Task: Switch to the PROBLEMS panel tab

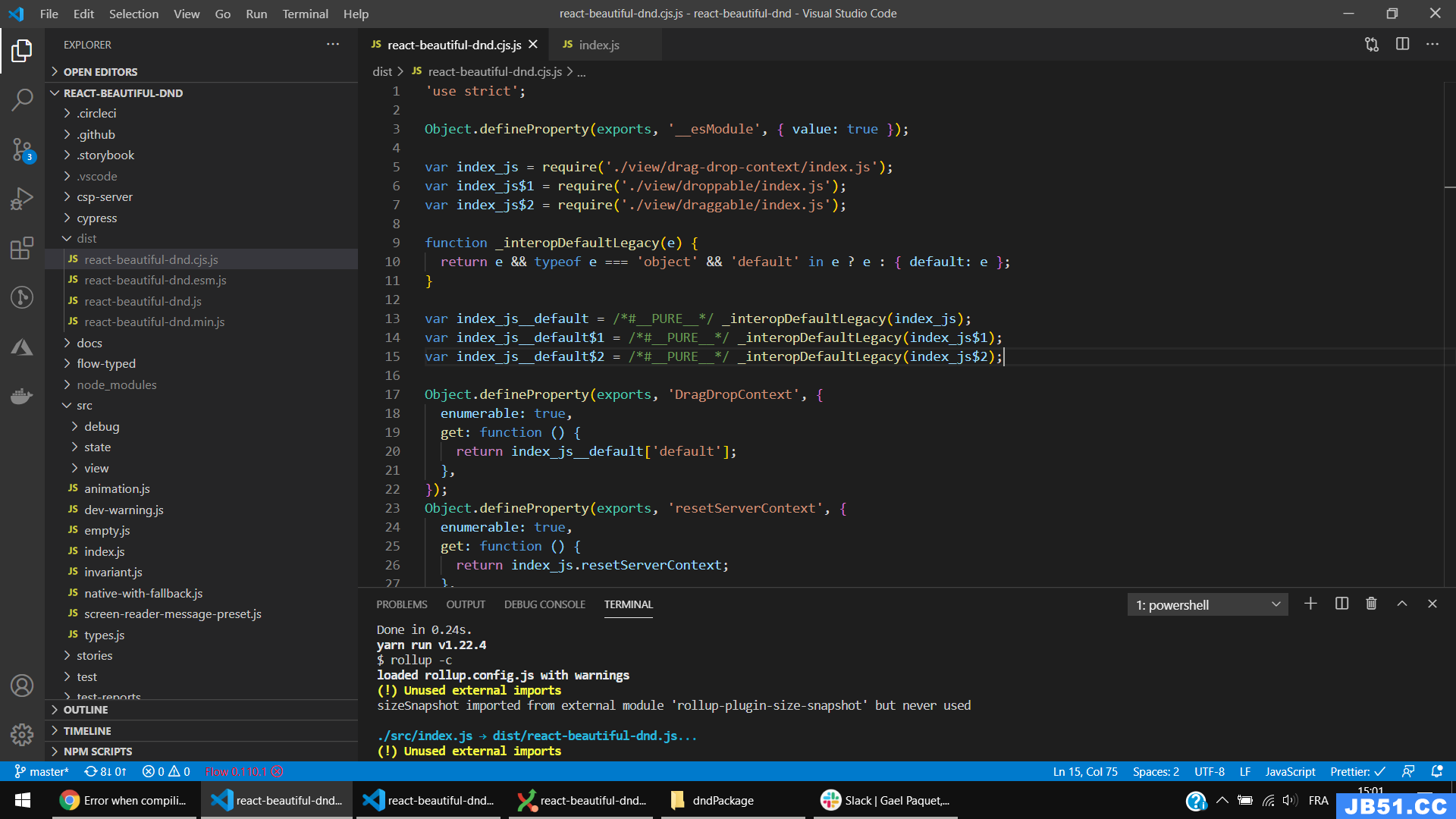Action: point(402,604)
